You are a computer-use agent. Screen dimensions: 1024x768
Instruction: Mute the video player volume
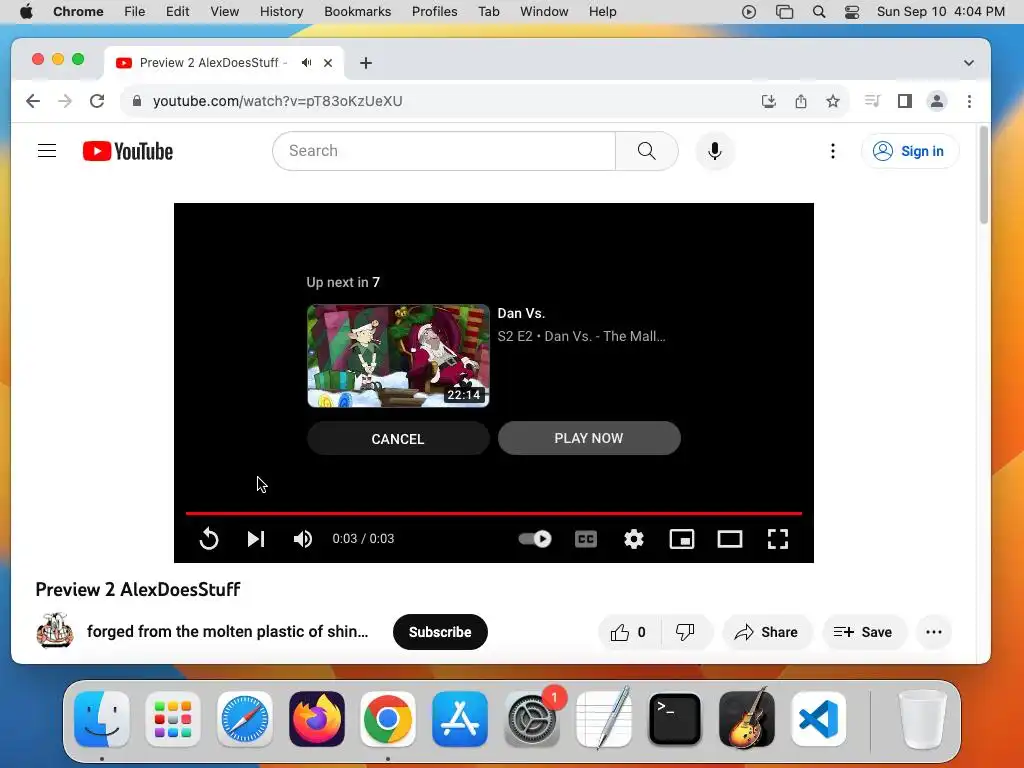click(x=302, y=539)
